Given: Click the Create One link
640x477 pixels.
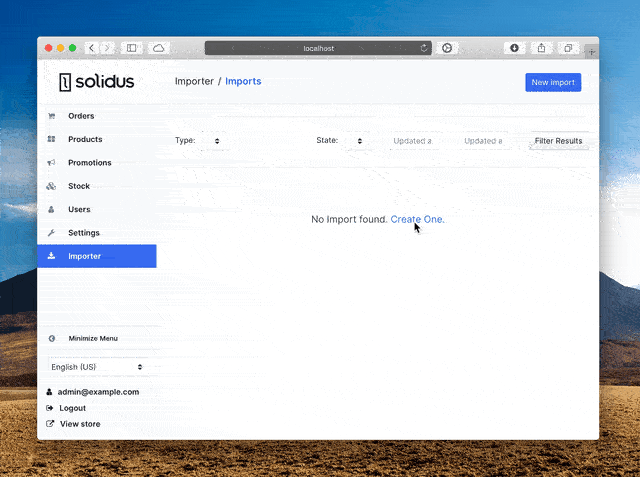Looking at the screenshot, I should (418, 220).
